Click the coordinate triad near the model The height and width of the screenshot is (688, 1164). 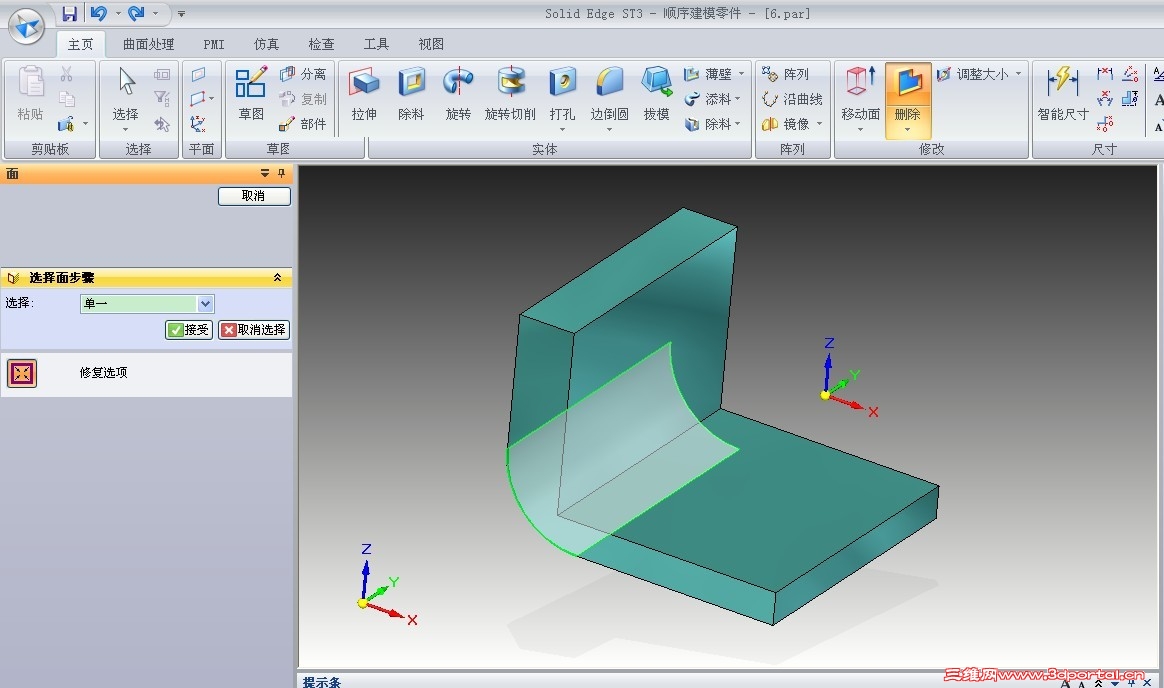point(849,379)
